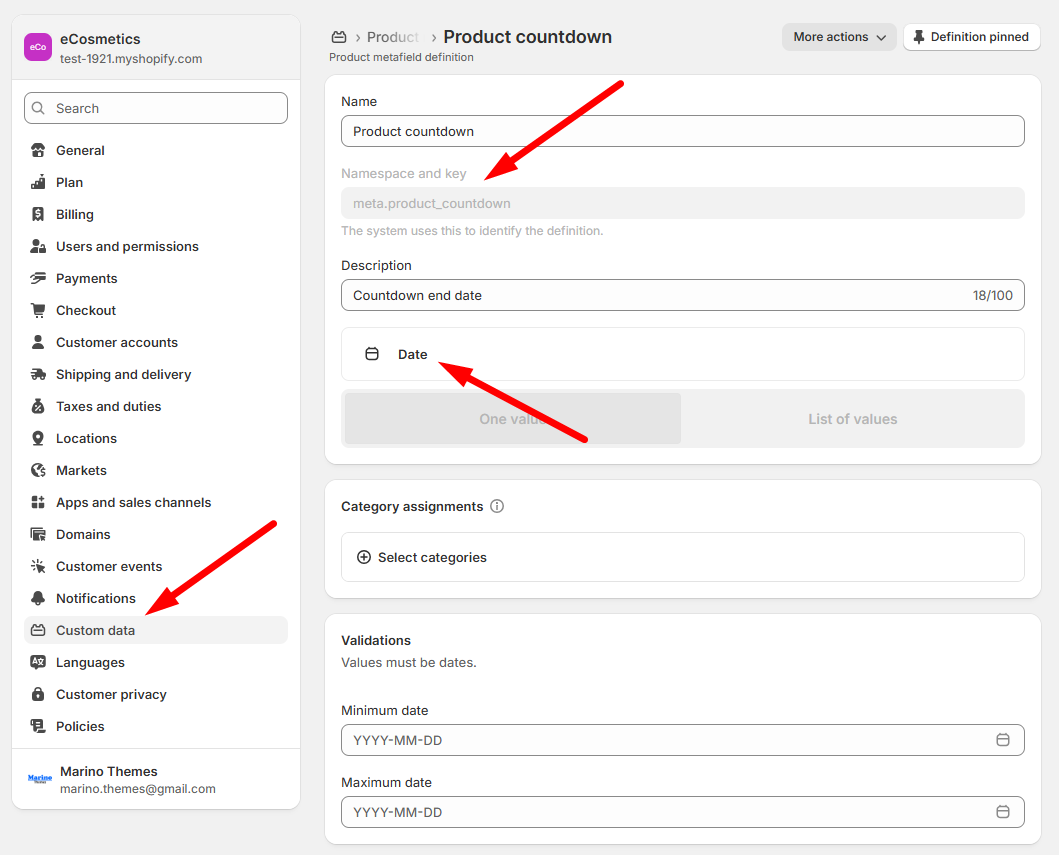Open Domains settings
1059x855 pixels.
[156, 534]
